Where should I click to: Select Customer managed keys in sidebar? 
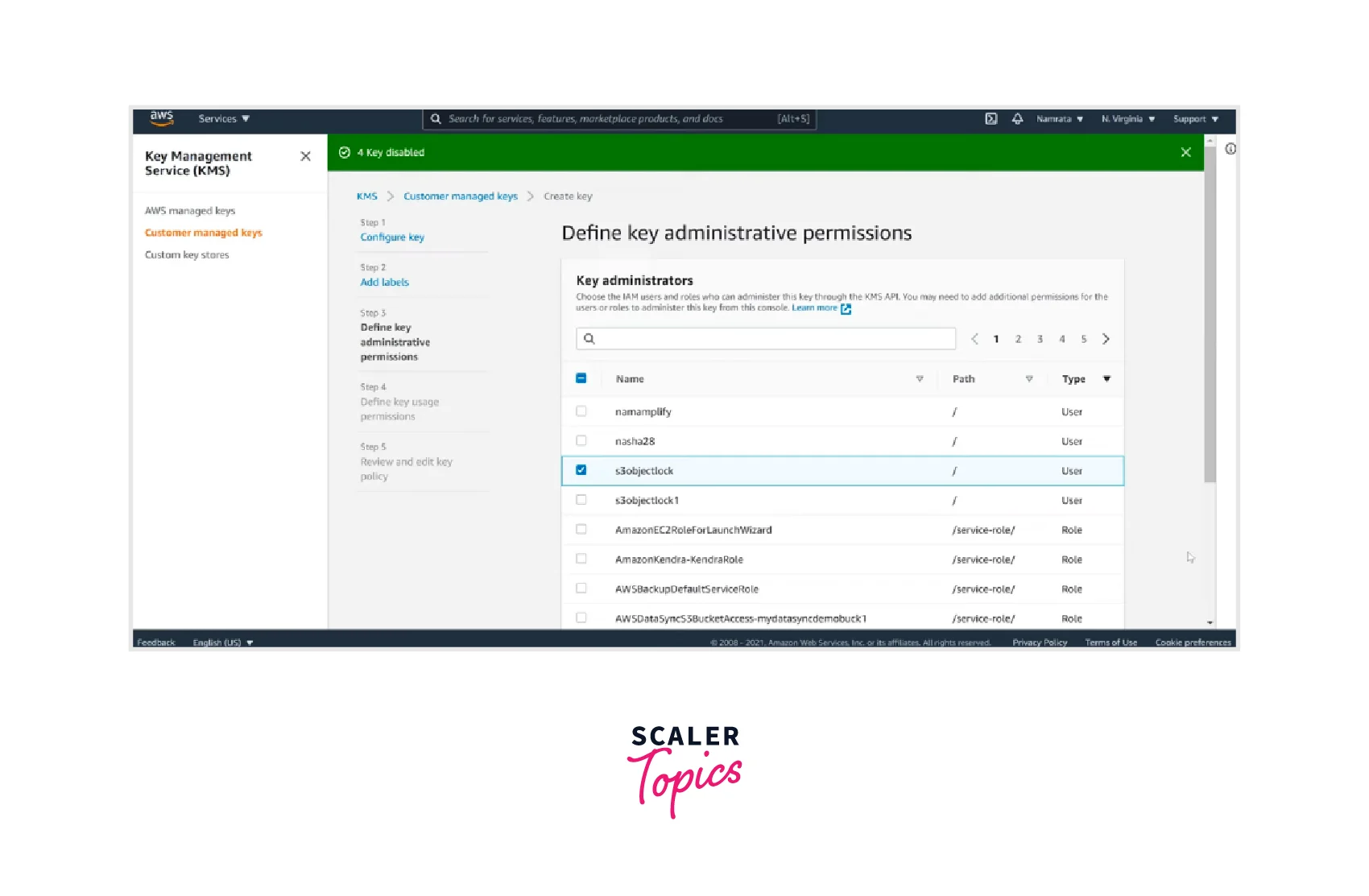[204, 233]
